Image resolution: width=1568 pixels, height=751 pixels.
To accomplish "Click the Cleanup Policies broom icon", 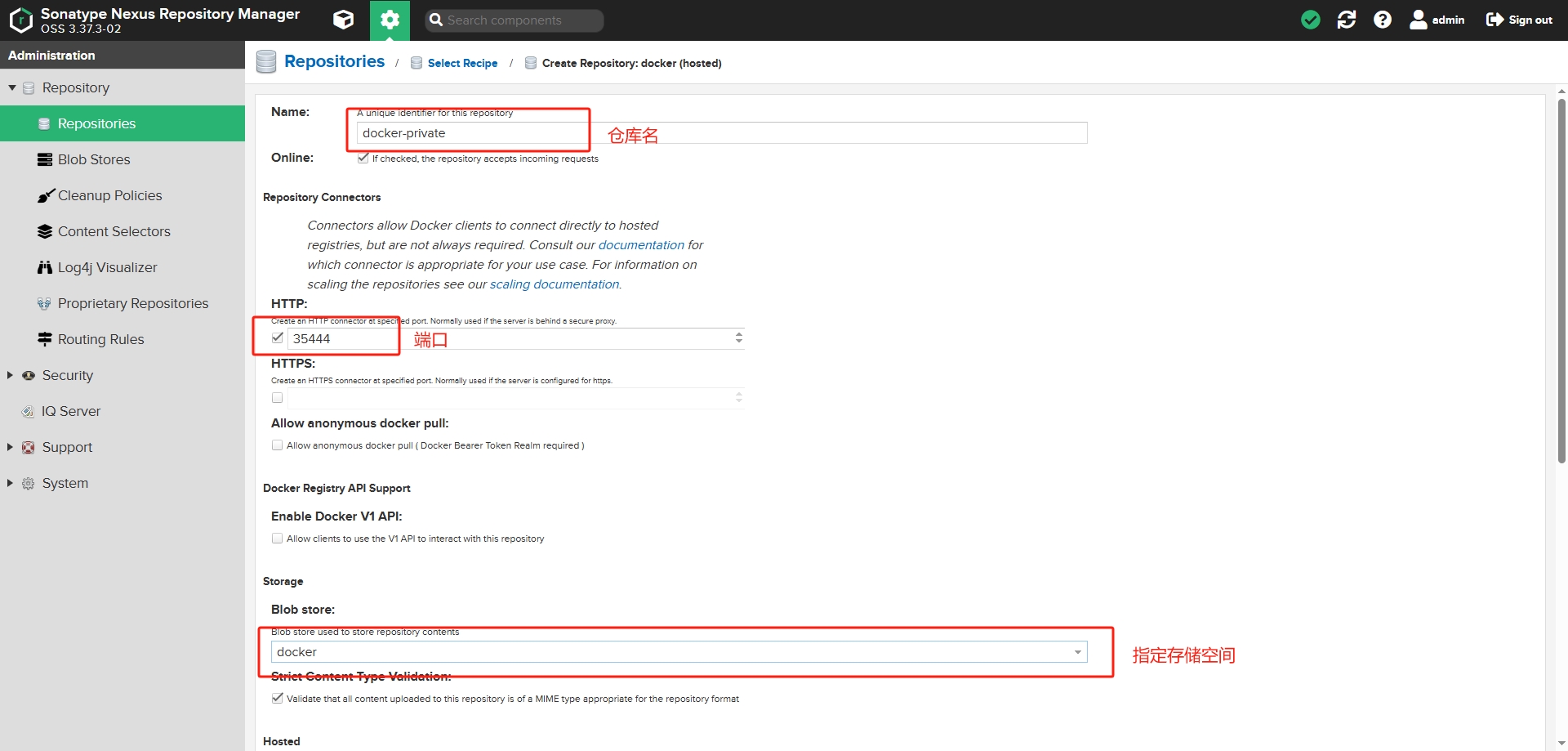I will click(x=45, y=195).
